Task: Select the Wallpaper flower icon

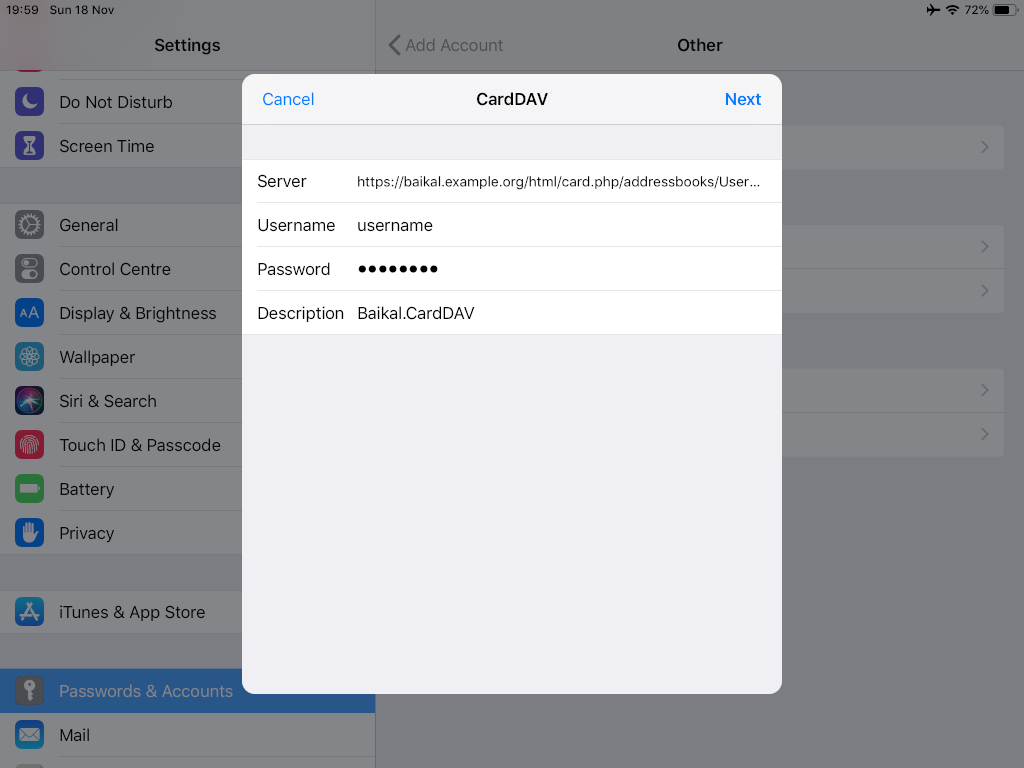Action: 29,357
